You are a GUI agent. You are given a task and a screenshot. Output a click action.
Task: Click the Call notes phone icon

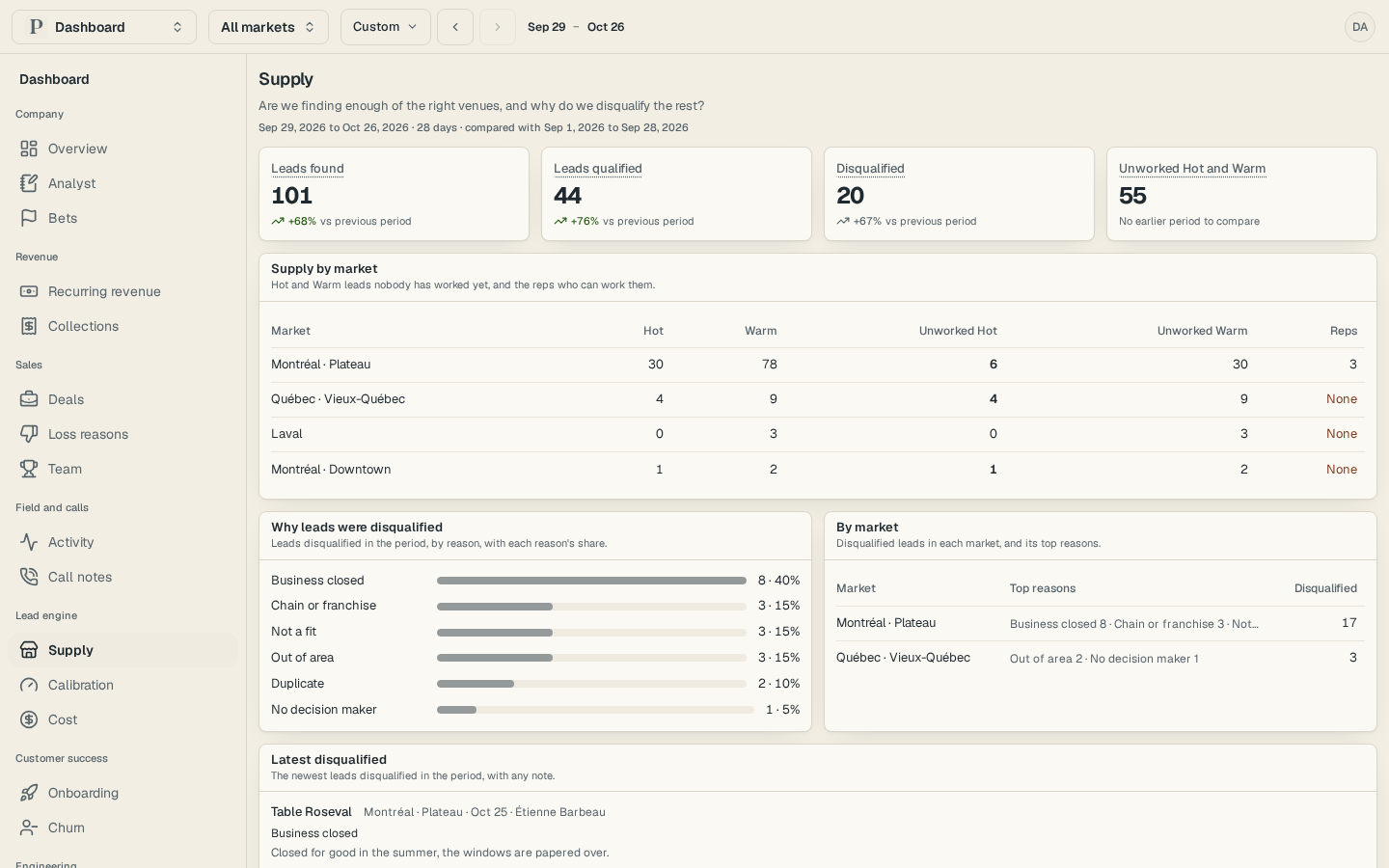29,577
